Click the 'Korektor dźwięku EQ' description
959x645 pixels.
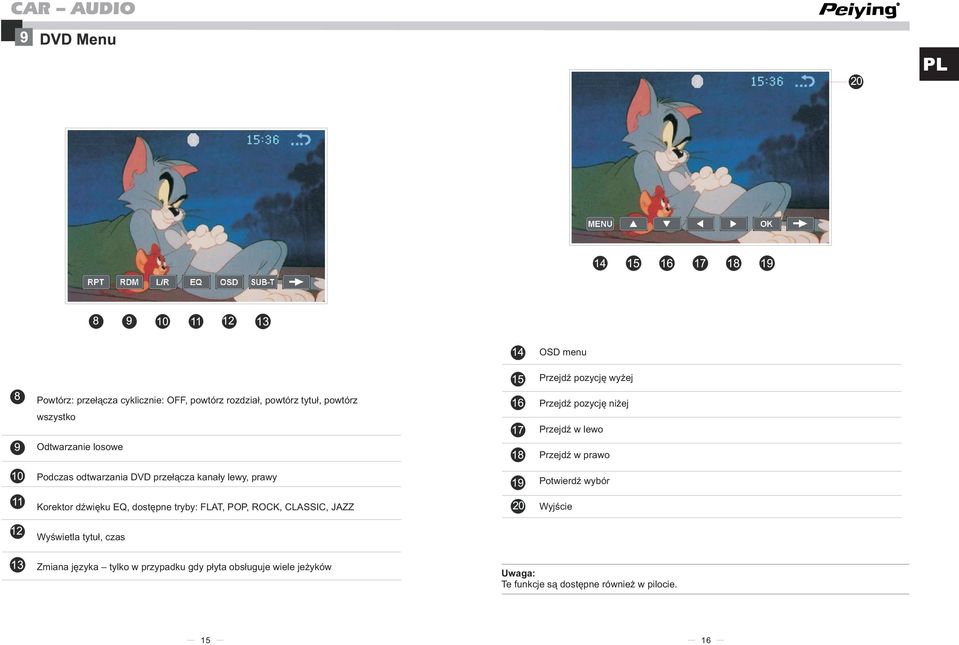[x=195, y=507]
